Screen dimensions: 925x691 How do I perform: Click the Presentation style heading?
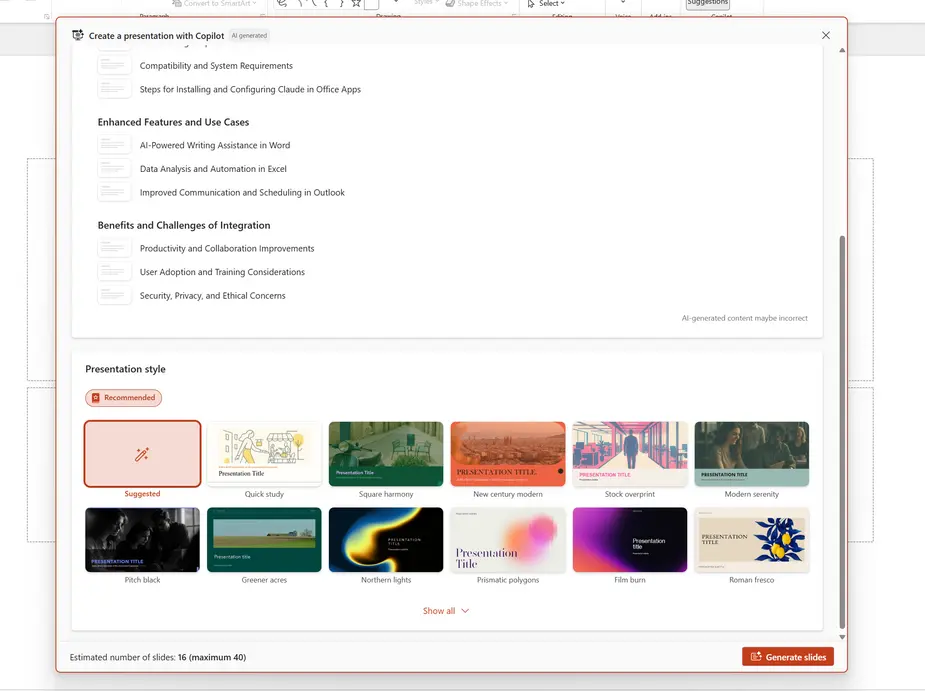[x=125, y=369]
